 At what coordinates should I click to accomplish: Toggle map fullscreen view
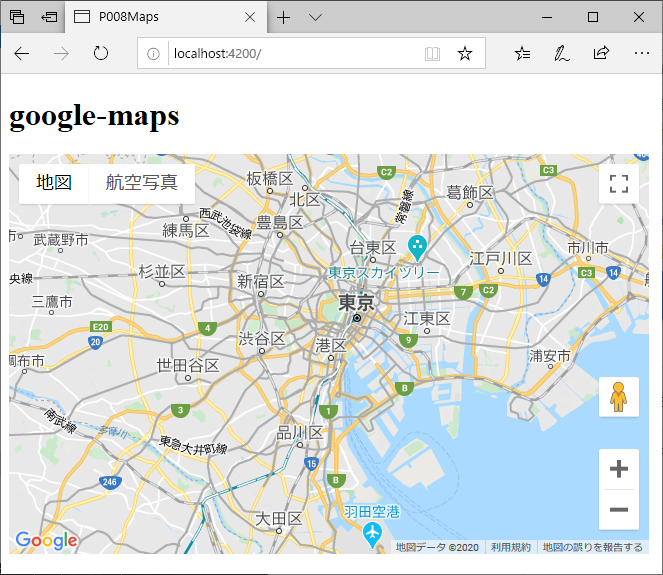coord(619,183)
